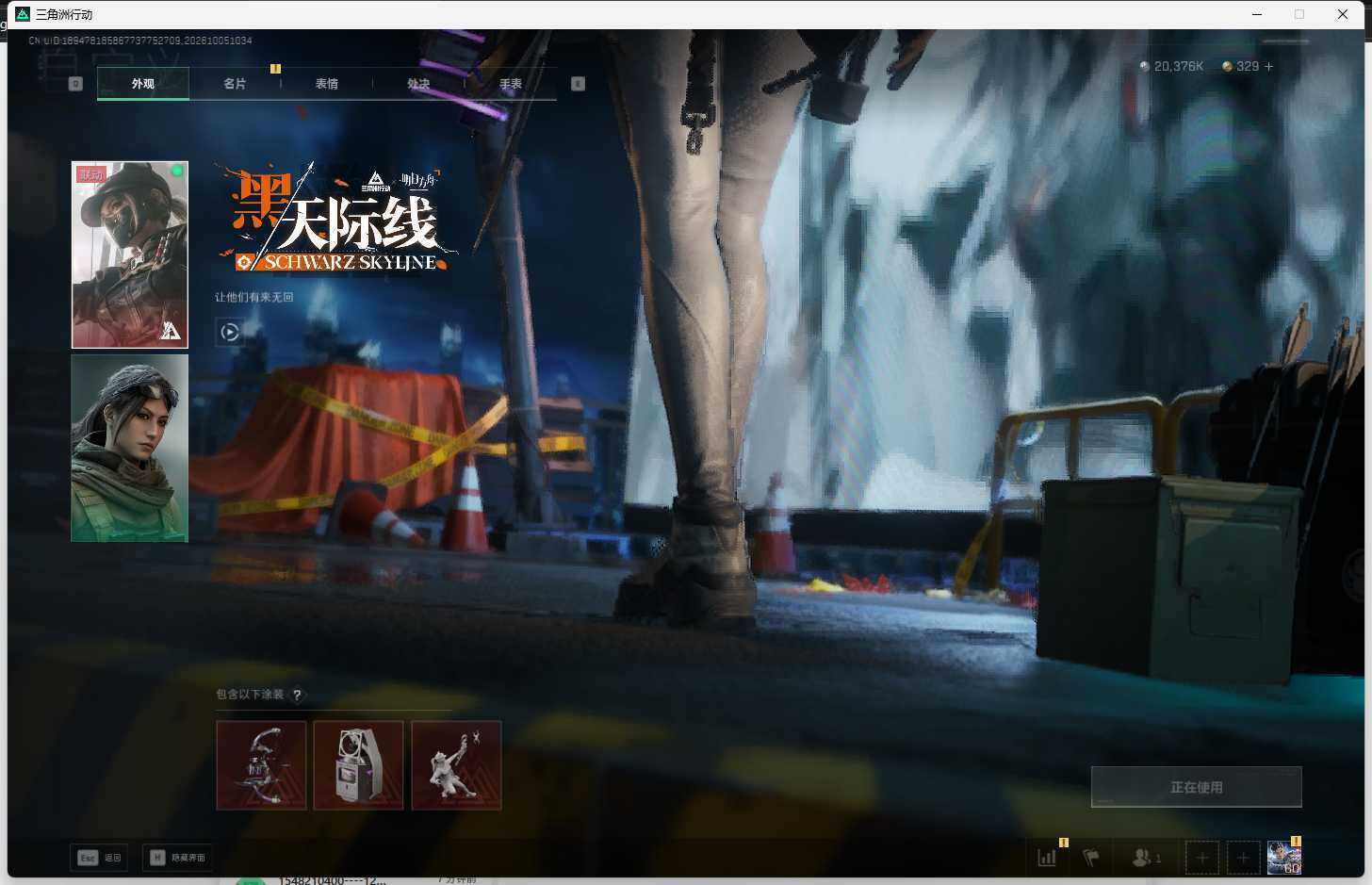1372x885 pixels.
Task: Click the 让他们有来无回 tagline text
Action: [x=254, y=297]
